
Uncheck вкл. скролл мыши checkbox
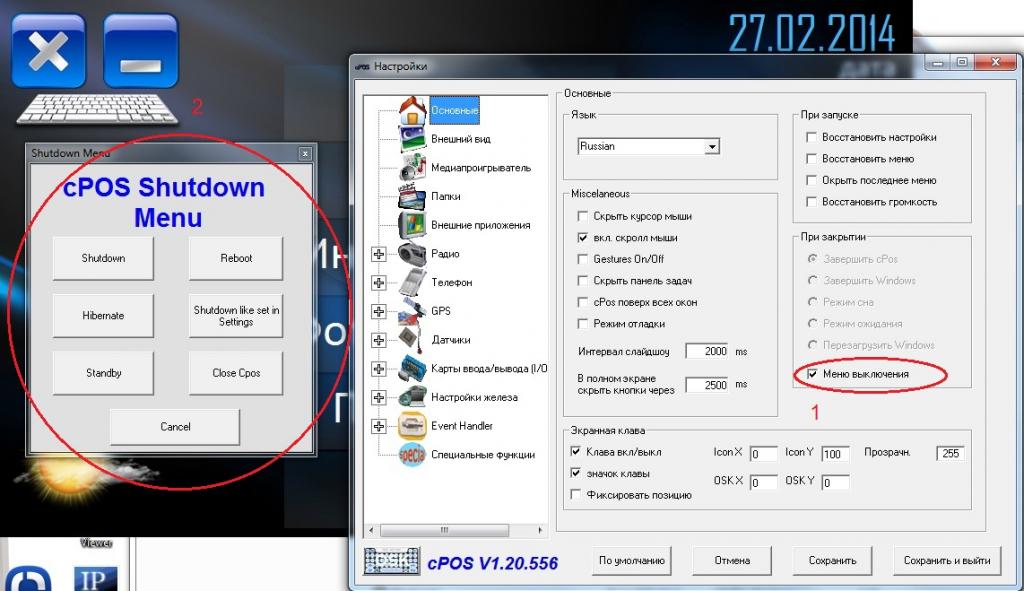(x=583, y=238)
